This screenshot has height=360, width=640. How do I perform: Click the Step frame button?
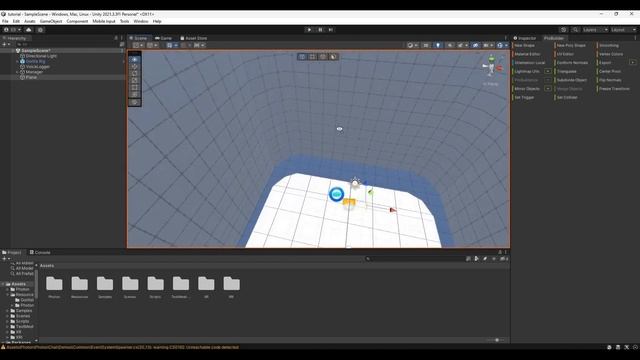(x=331, y=30)
